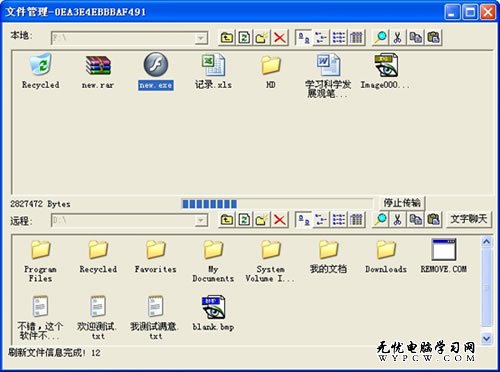Paste file in remote toolbar
Screen dimensions: 500x372
coord(433,220)
